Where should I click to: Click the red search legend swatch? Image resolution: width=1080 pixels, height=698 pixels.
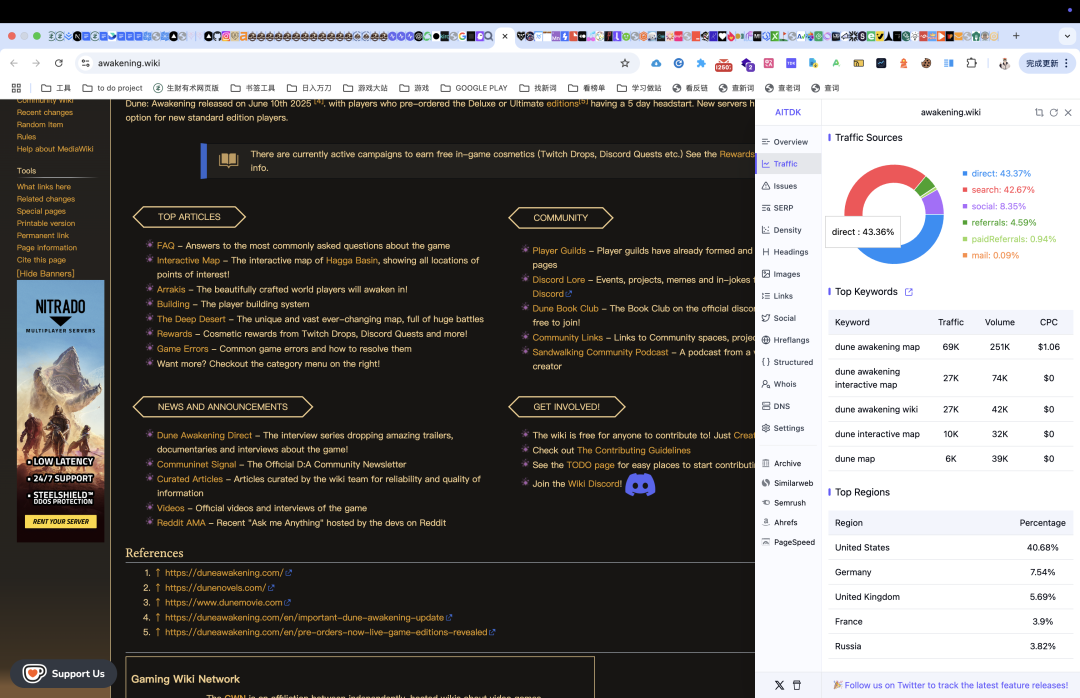965,190
